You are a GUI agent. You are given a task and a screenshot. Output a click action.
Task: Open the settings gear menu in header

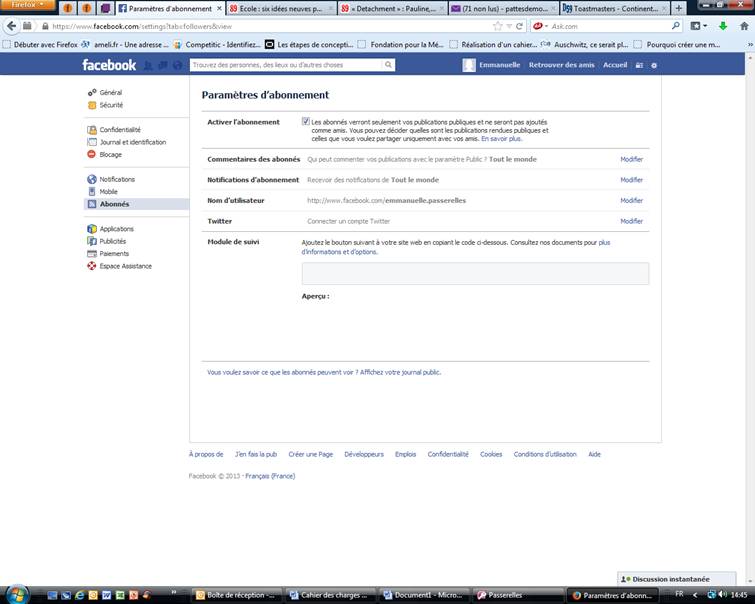click(654, 65)
